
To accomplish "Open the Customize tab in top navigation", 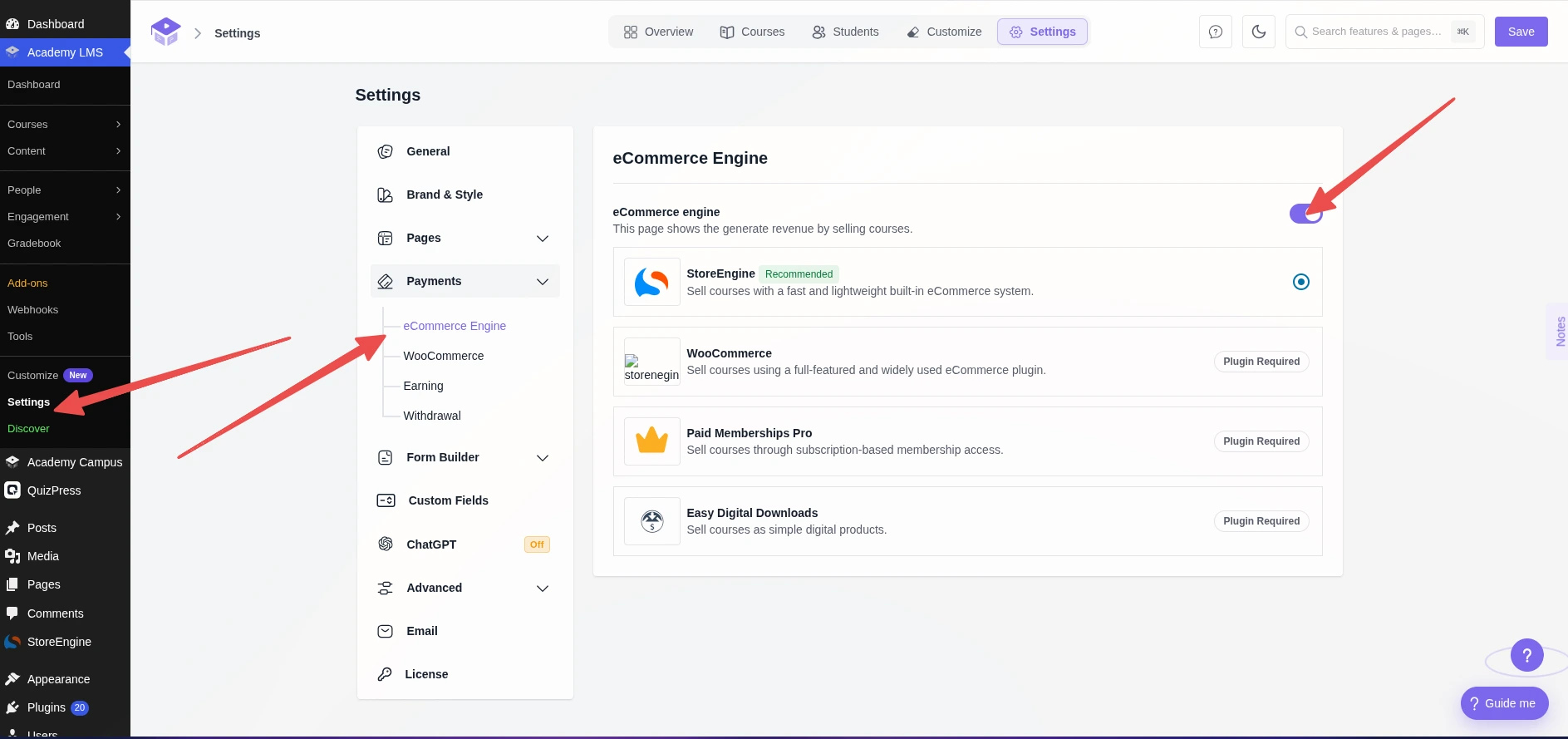I will 944,32.
